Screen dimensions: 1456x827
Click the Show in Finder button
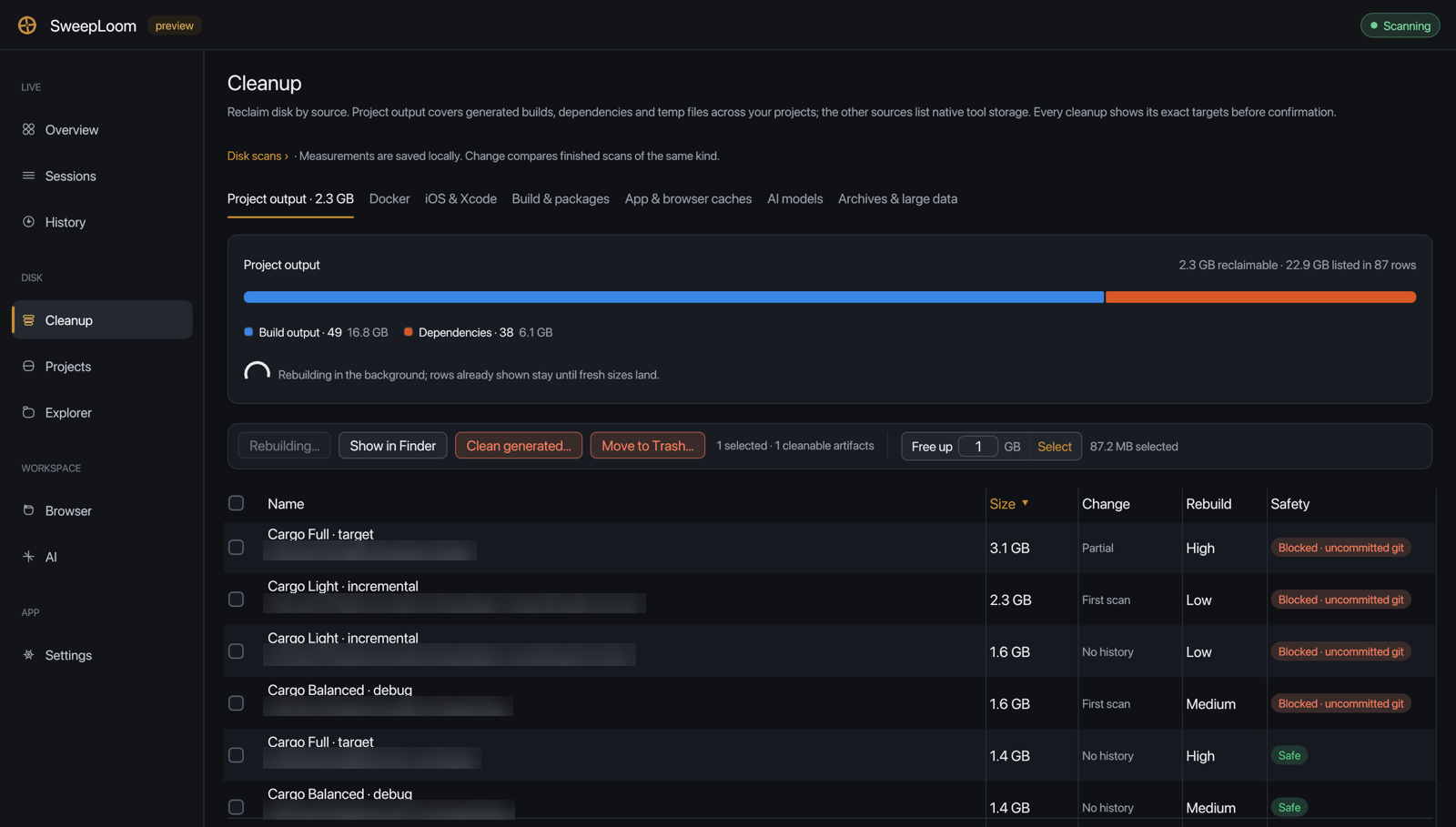click(393, 446)
